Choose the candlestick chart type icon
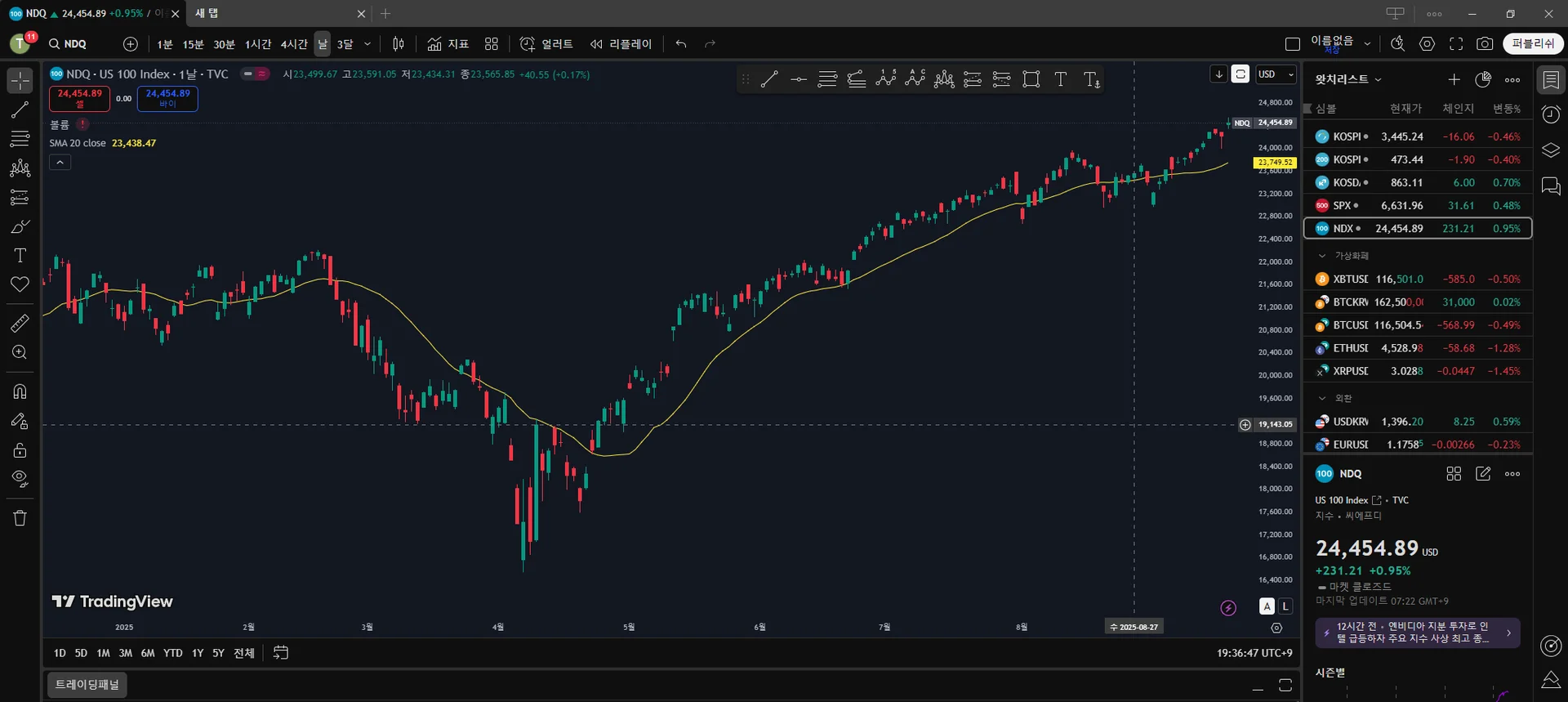The width and height of the screenshot is (1568, 702). click(399, 44)
